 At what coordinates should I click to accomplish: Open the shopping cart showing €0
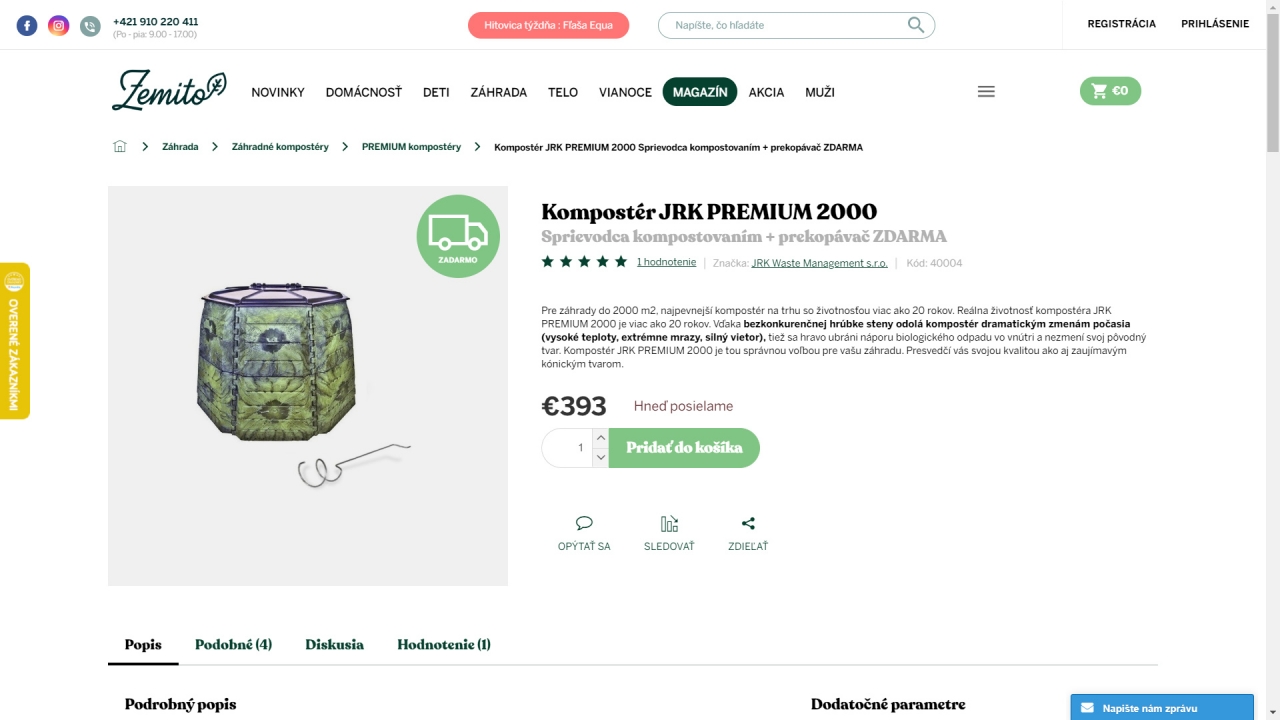[1110, 91]
